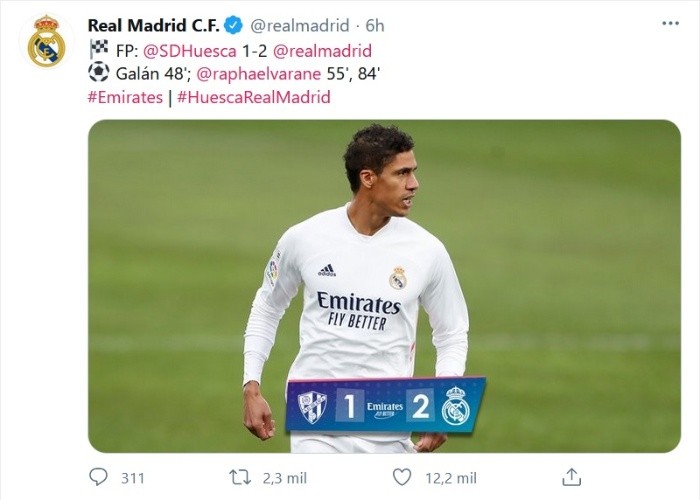Open the 6h timestamp link
700x500 pixels.
click(375, 26)
